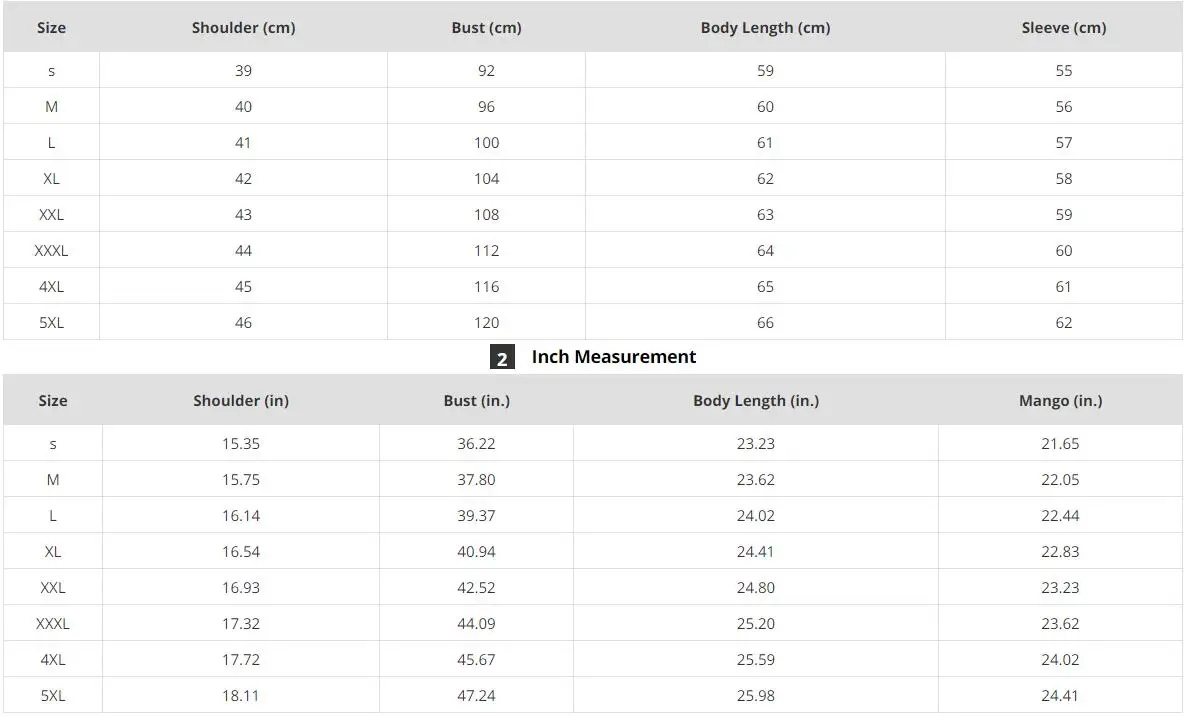Select shoulder value 39 in the cm table
Image resolution: width=1187 pixels, height=717 pixels.
click(x=243, y=70)
